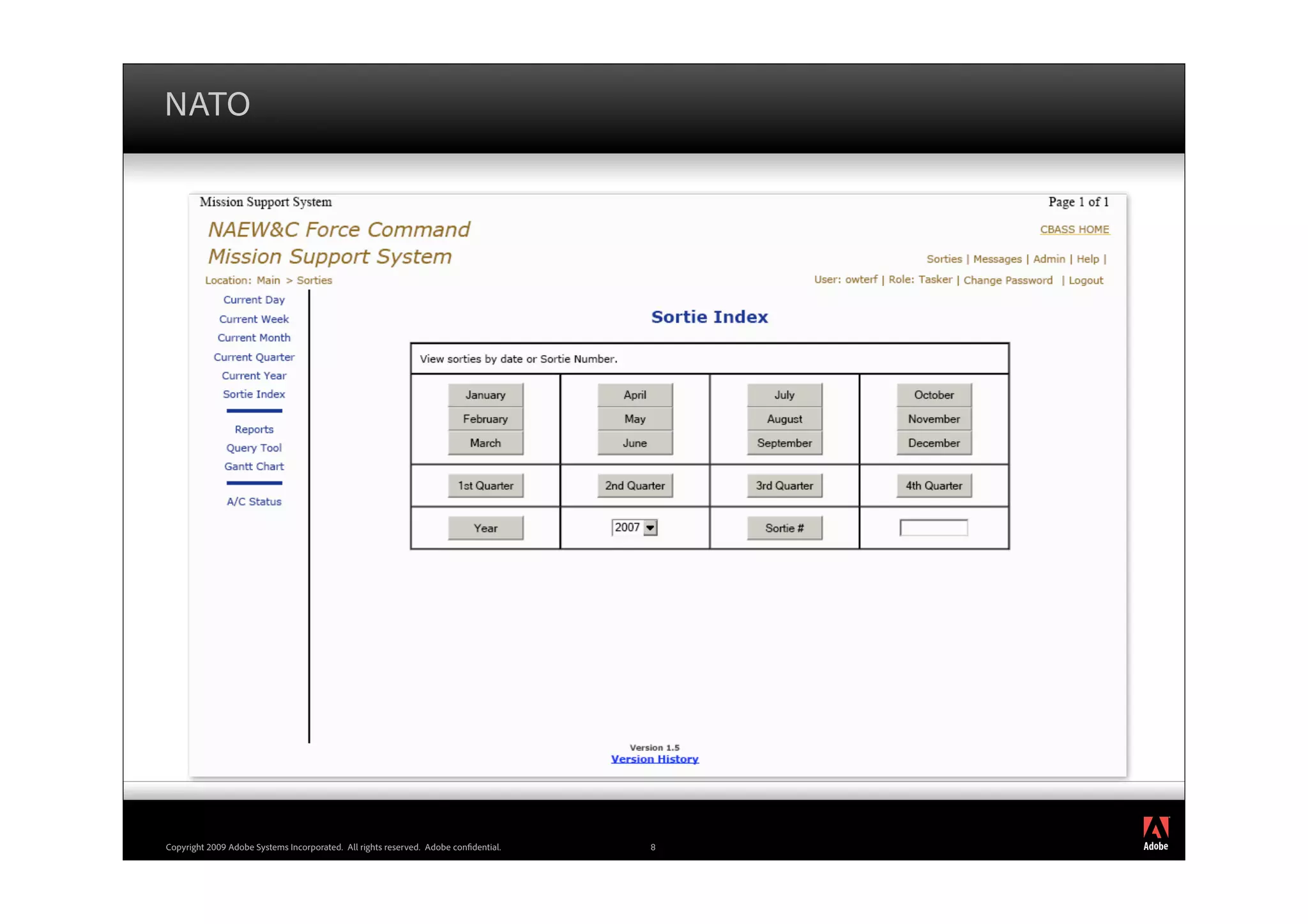Click the January button

[x=485, y=395]
